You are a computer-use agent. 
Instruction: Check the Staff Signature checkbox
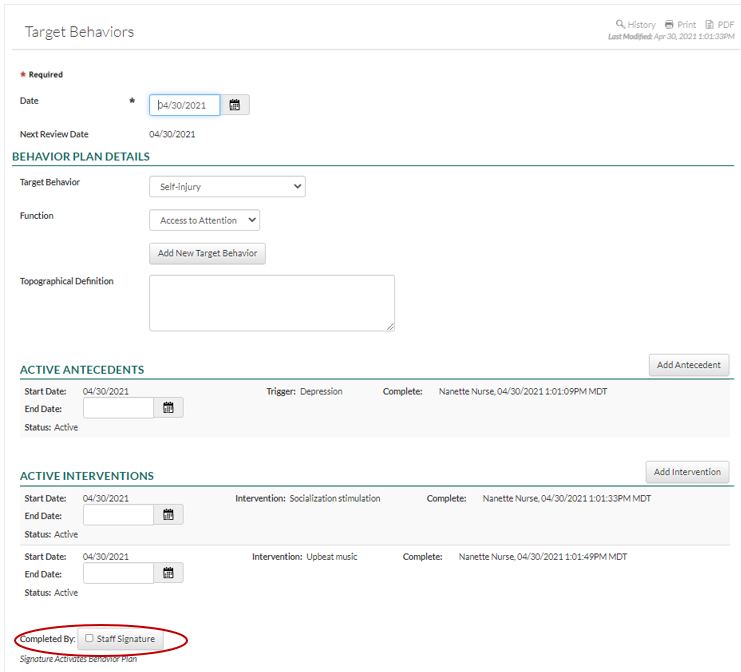[90, 638]
